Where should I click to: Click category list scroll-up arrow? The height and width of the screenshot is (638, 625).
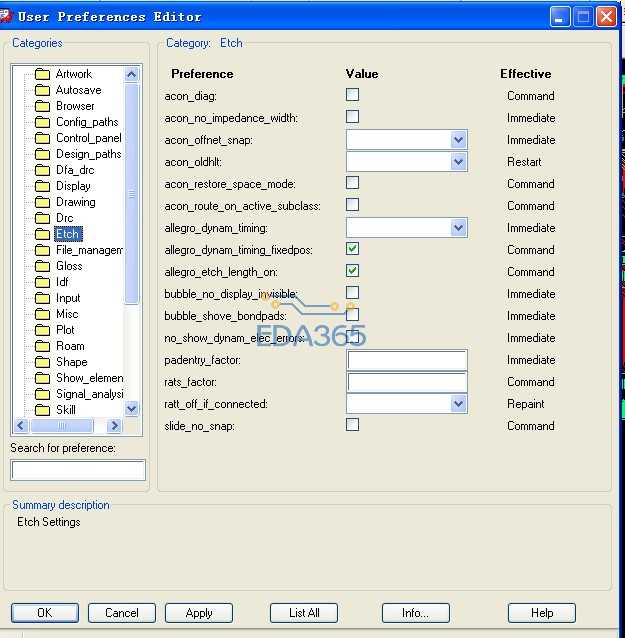[x=131, y=74]
